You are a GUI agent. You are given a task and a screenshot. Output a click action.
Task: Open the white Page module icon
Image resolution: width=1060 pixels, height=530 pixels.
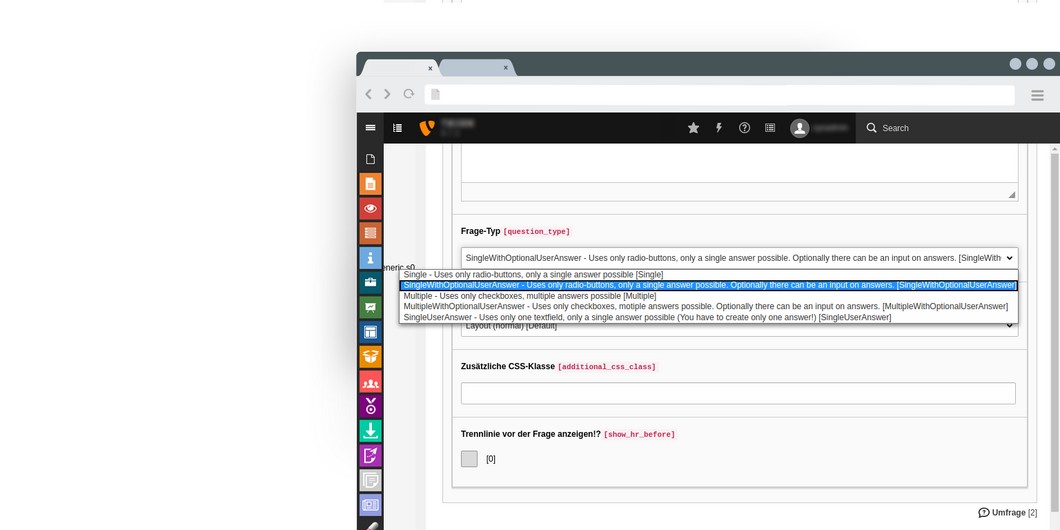[x=370, y=160]
